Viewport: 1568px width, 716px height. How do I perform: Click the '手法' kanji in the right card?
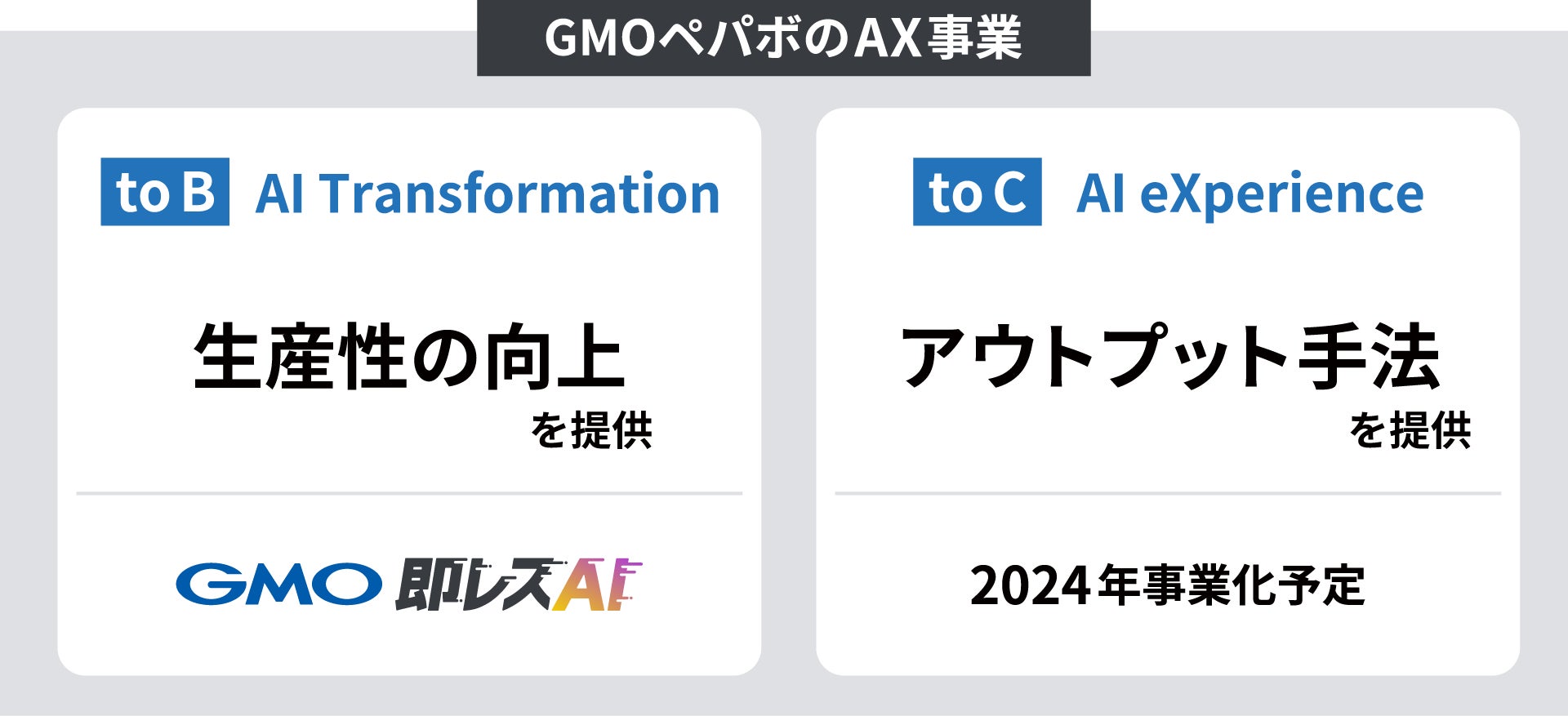tap(1369, 357)
